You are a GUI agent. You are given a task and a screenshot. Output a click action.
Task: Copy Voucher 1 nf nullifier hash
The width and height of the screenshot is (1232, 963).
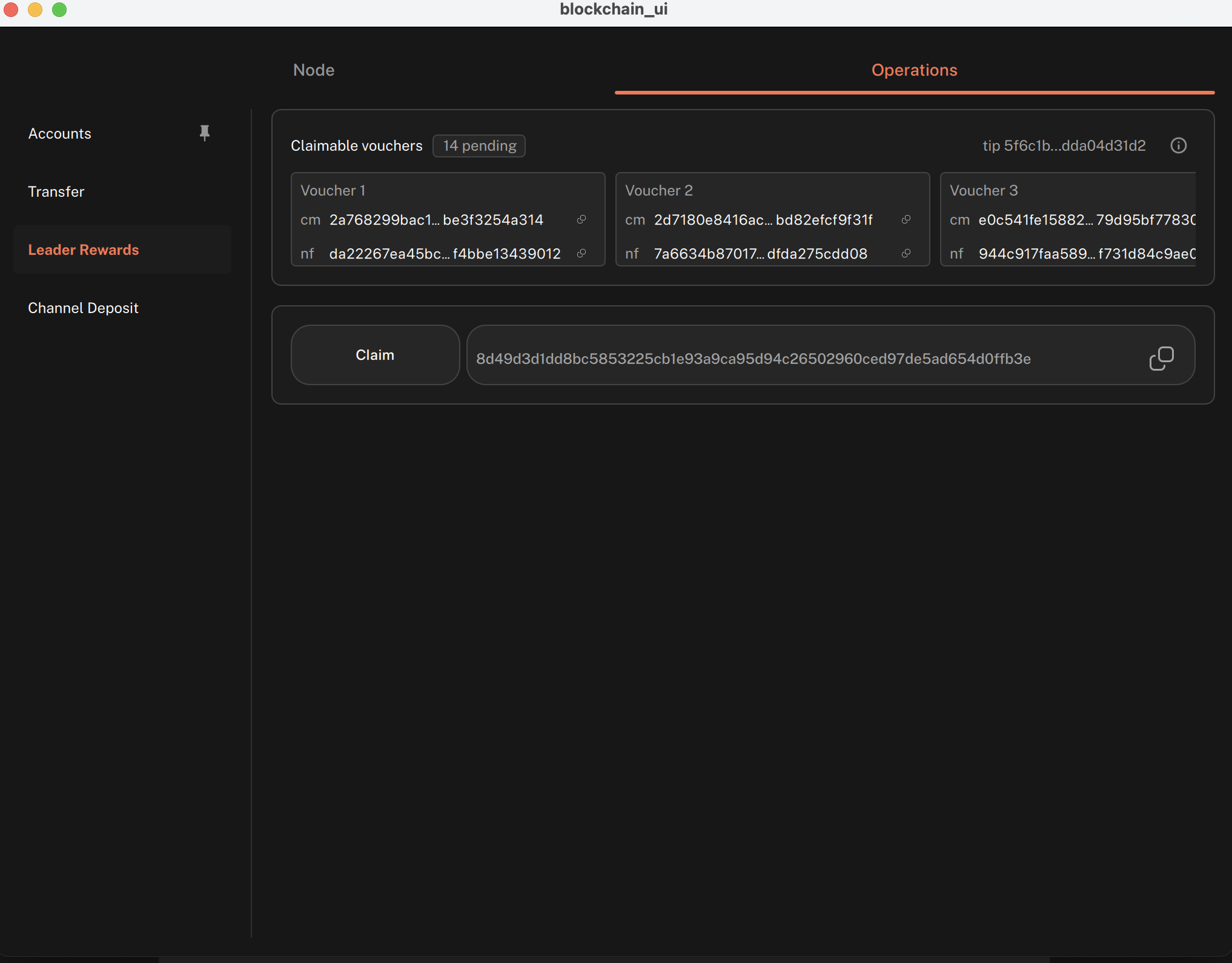(x=581, y=253)
